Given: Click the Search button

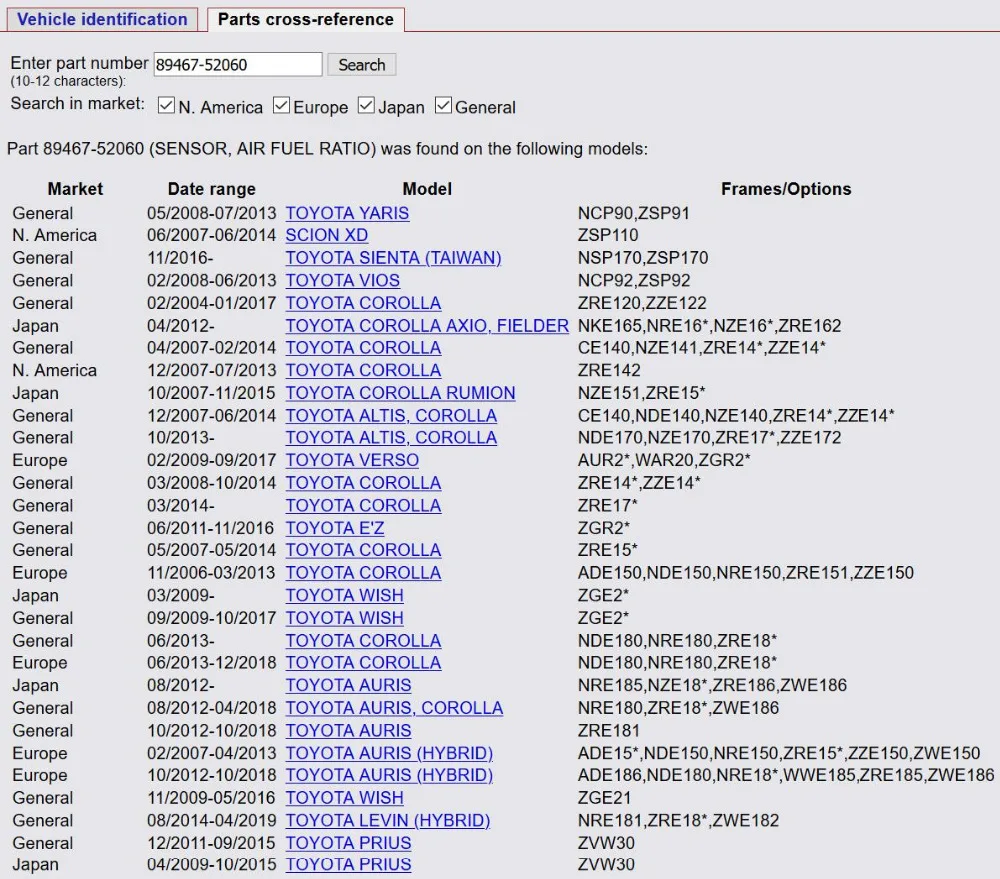Looking at the screenshot, I should pos(362,64).
